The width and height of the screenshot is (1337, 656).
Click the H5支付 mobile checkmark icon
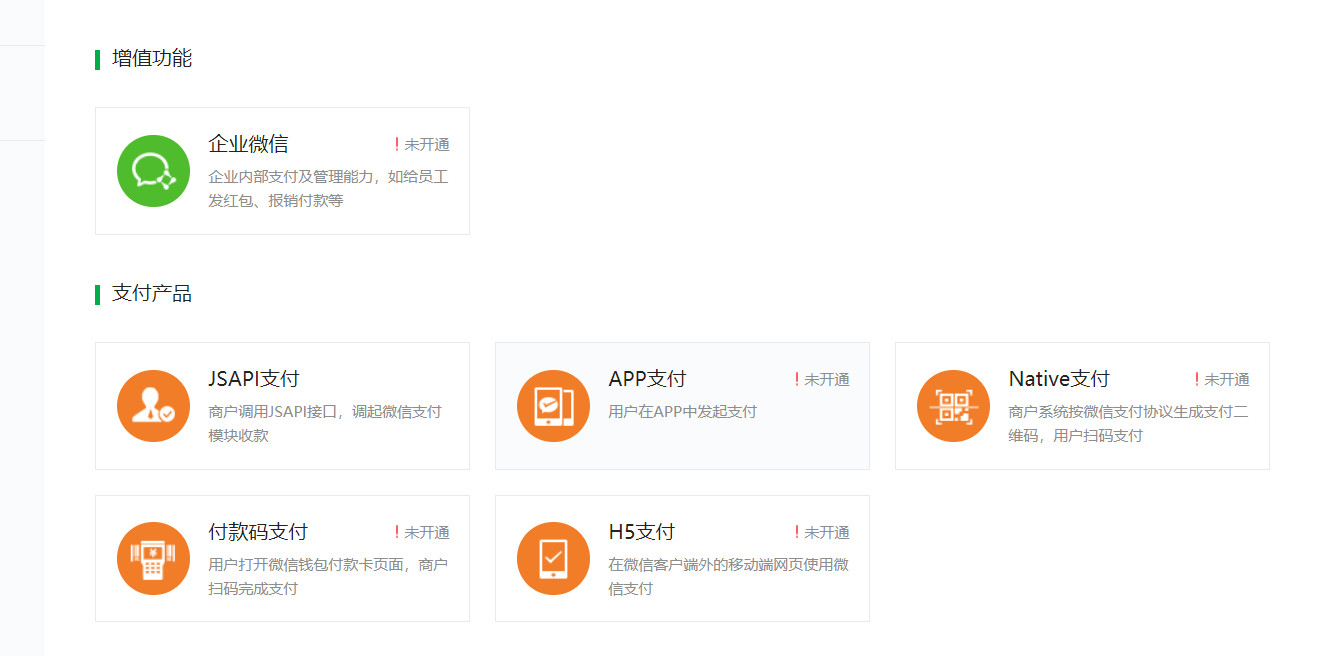(553, 558)
